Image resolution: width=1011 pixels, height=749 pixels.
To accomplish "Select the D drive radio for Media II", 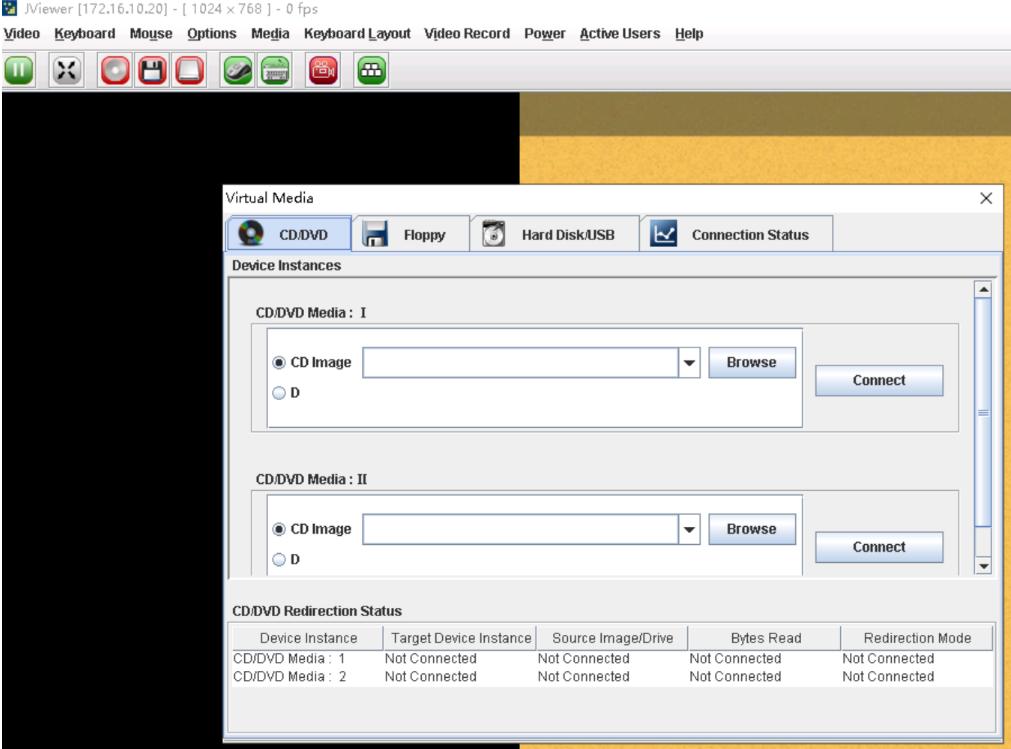I will (280, 559).
